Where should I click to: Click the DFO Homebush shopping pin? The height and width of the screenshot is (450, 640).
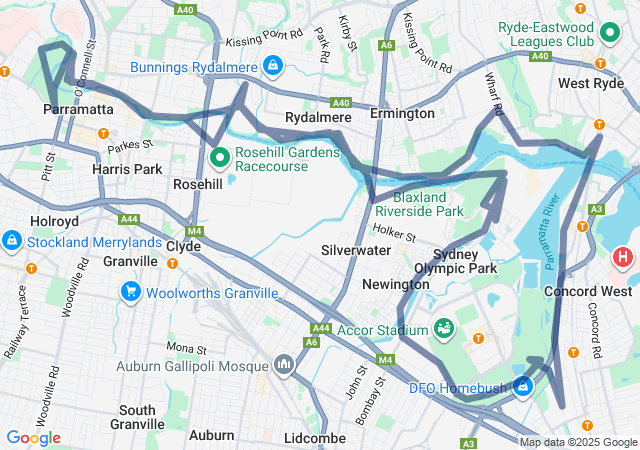[x=523, y=386]
